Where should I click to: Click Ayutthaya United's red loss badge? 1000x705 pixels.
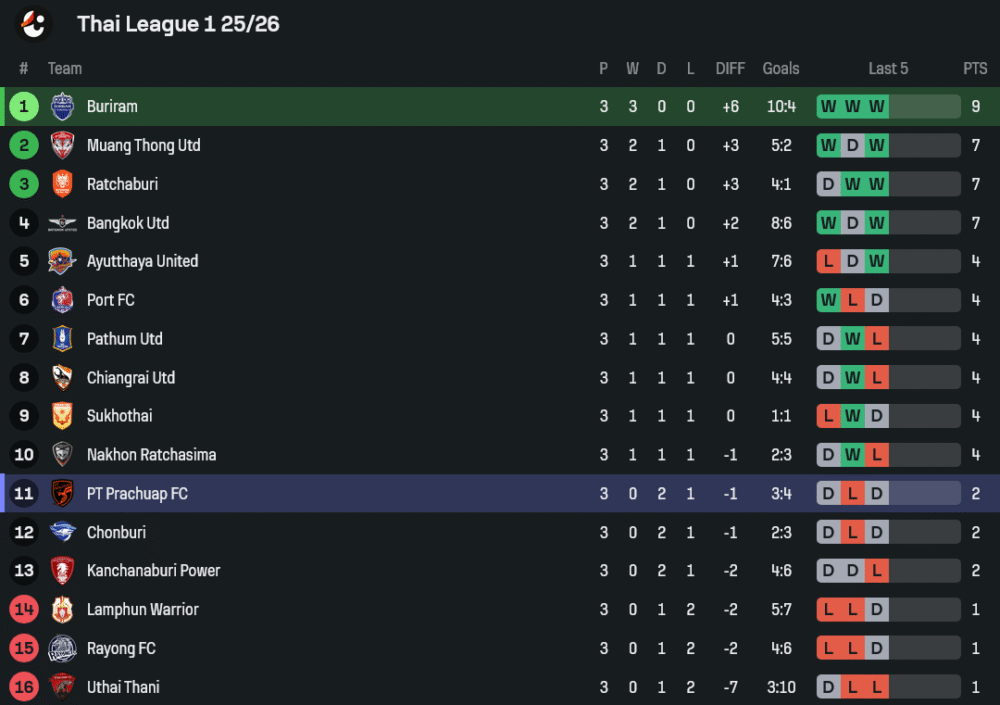coord(828,262)
